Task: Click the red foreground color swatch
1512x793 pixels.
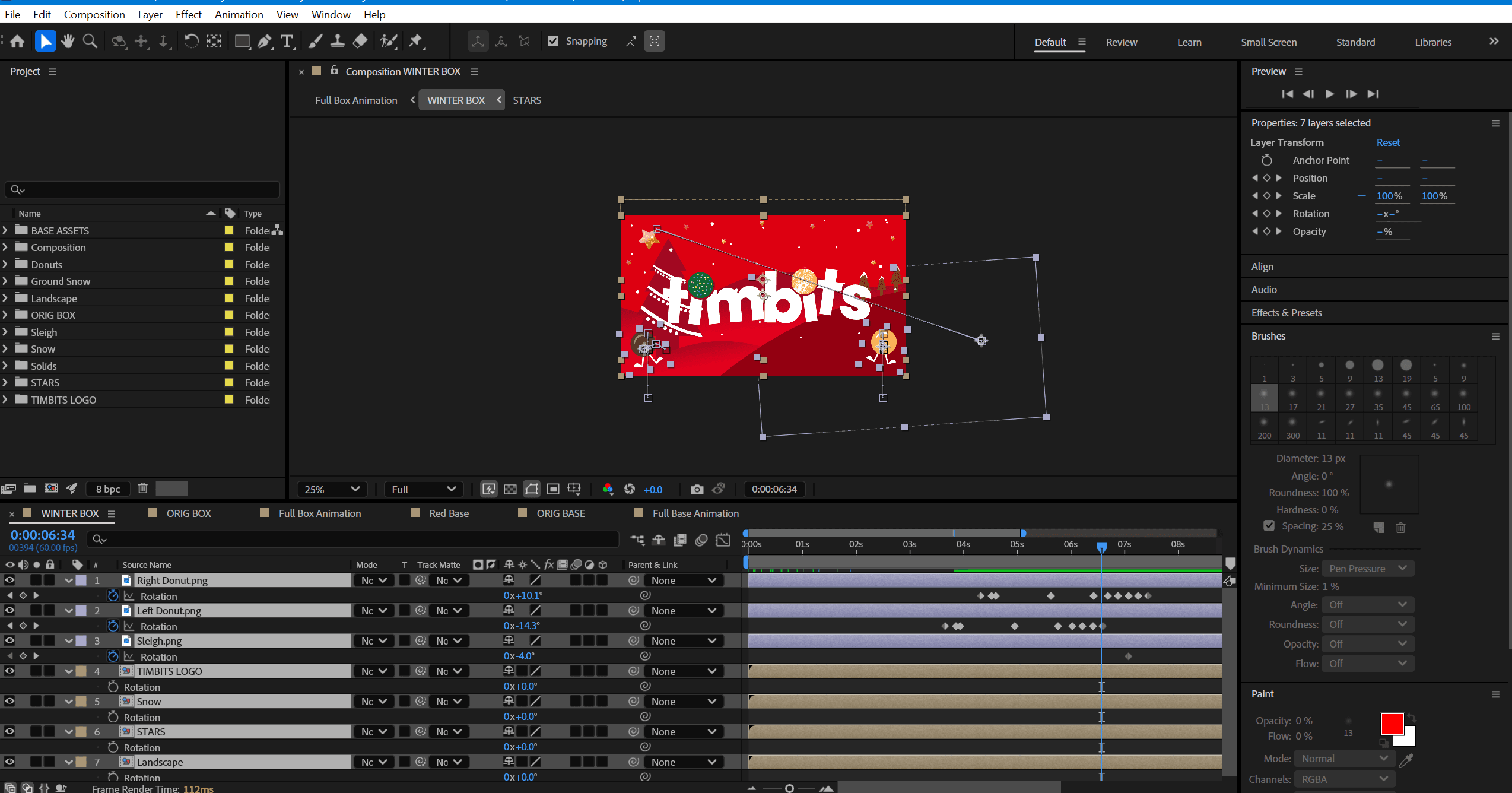Action: 1391,724
